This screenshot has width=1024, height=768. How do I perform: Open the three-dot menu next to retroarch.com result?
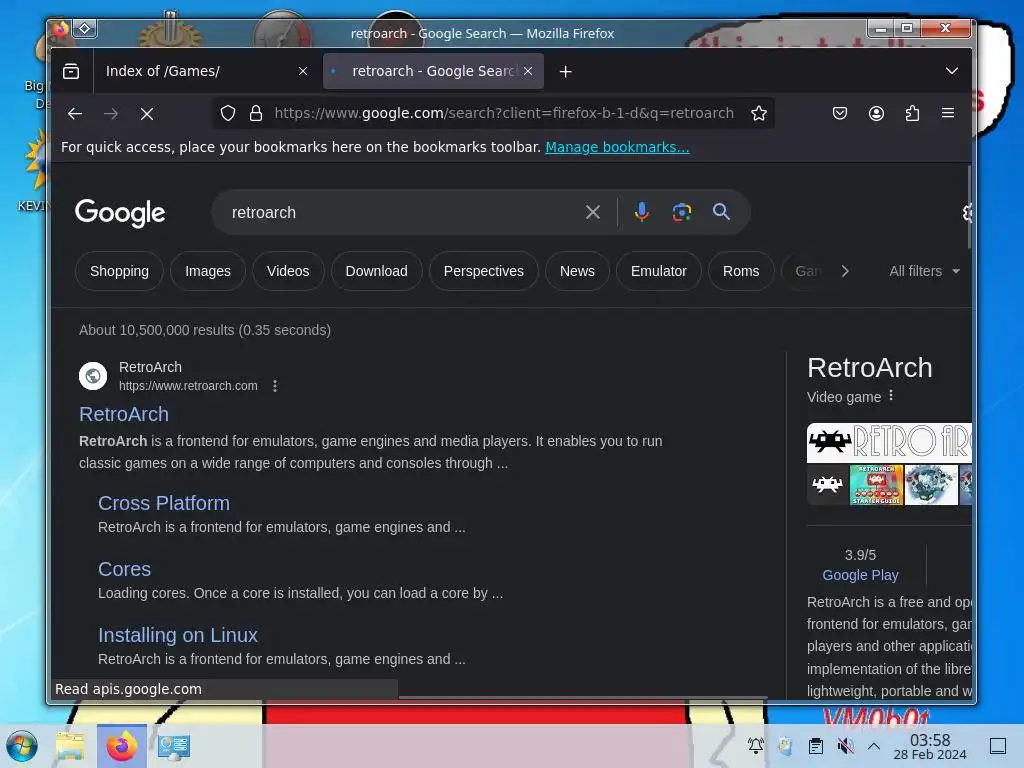[275, 386]
